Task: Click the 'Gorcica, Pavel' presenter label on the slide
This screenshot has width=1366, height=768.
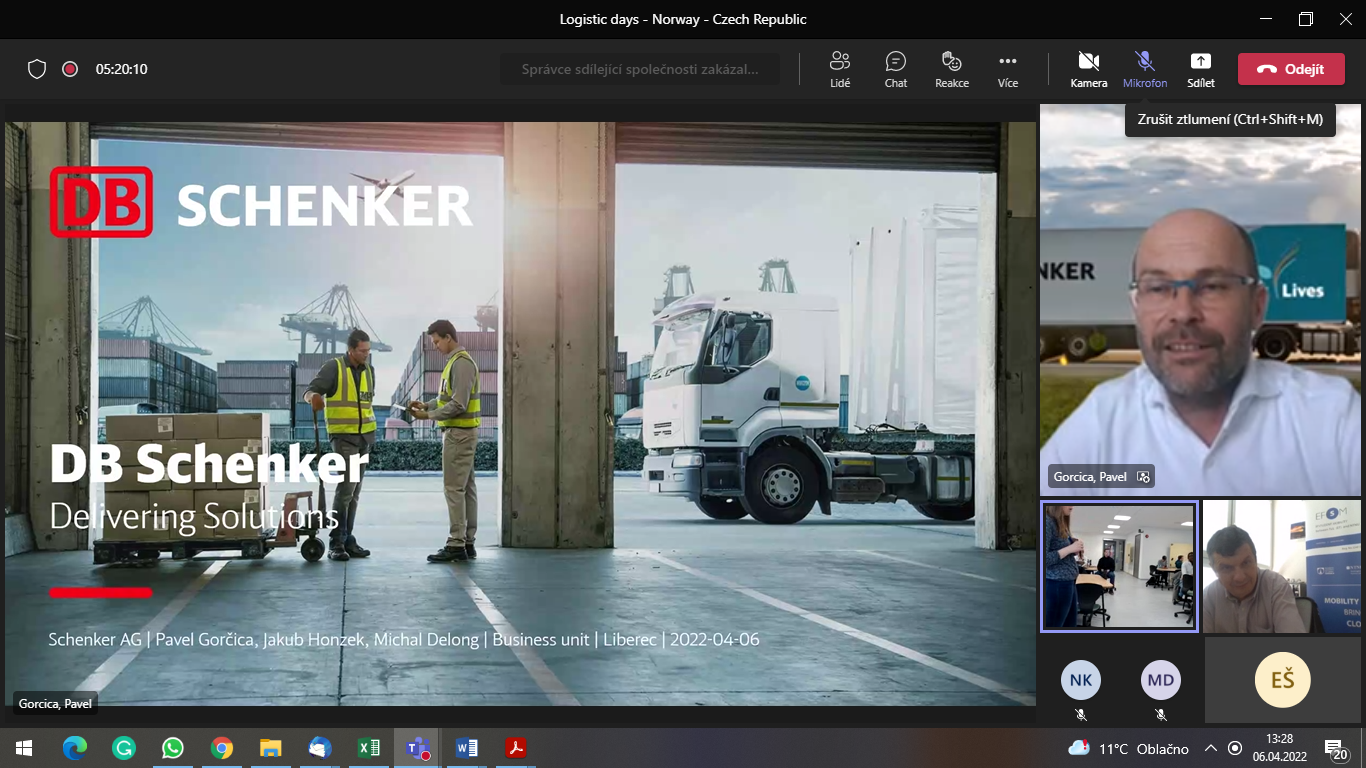Action: [54, 703]
